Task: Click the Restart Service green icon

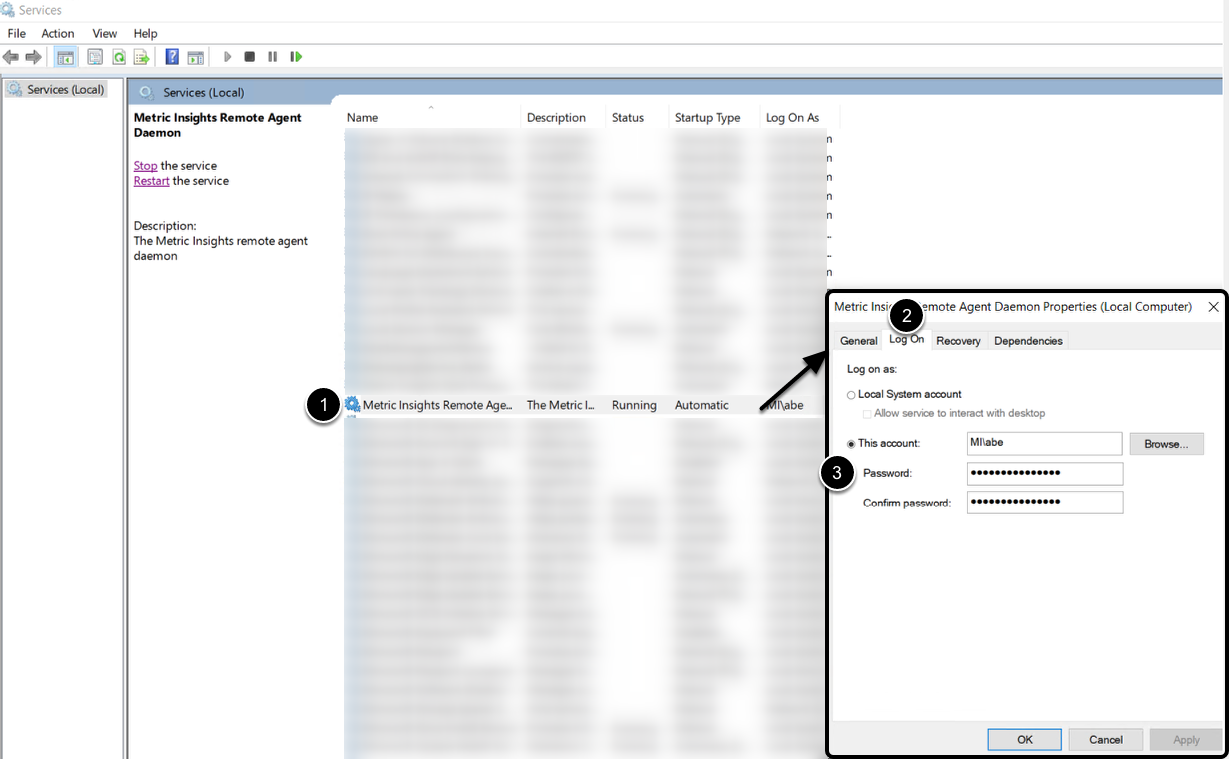Action: click(x=296, y=57)
